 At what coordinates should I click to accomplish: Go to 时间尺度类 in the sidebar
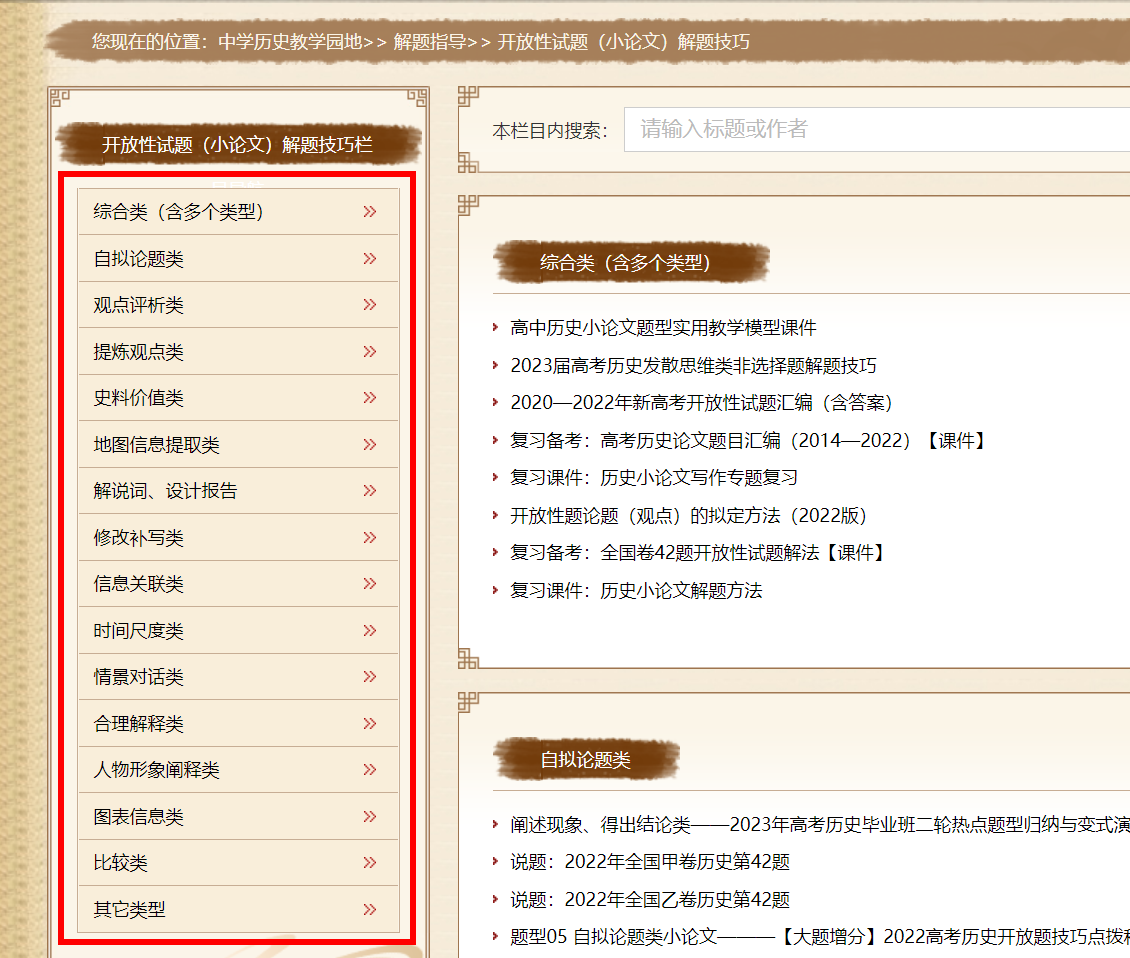coord(139,631)
